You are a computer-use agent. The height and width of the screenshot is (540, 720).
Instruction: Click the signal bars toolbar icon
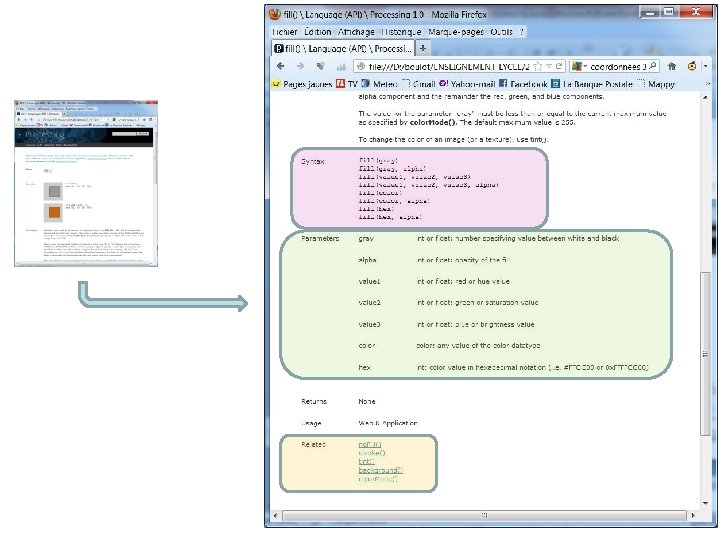tap(341, 67)
